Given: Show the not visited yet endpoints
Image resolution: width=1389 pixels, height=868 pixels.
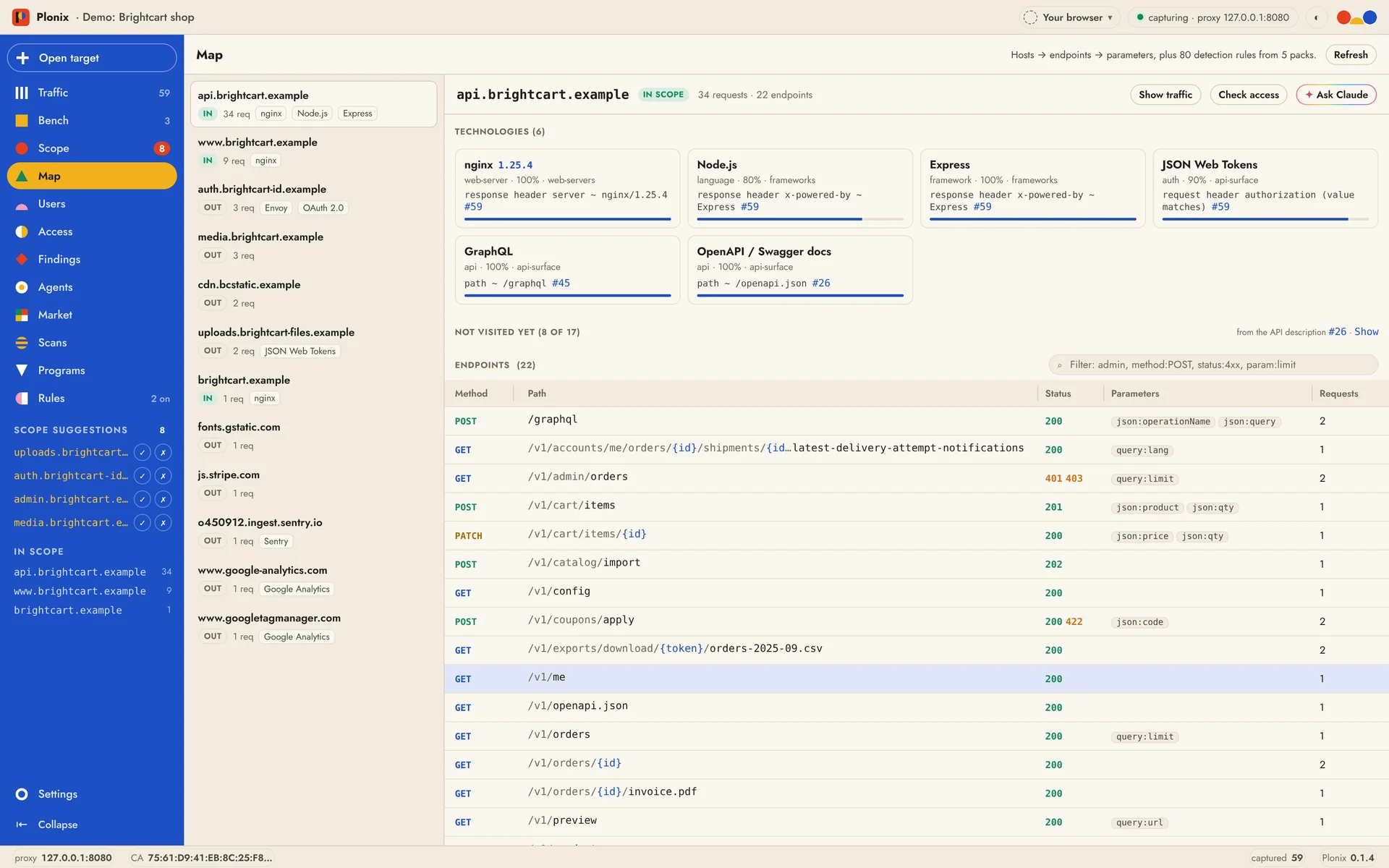Looking at the screenshot, I should point(1366,331).
